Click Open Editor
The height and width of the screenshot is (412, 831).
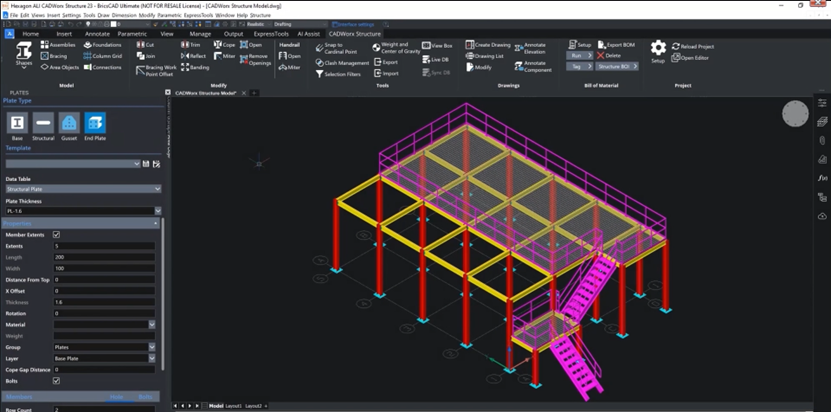coord(690,58)
